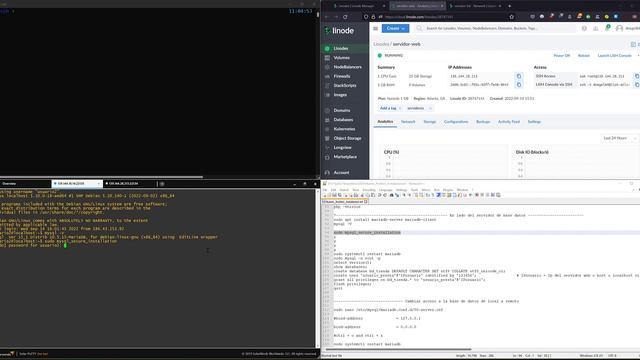The image size is (640, 360).
Task: Open the Linode notifications bell
Action: click(607, 28)
